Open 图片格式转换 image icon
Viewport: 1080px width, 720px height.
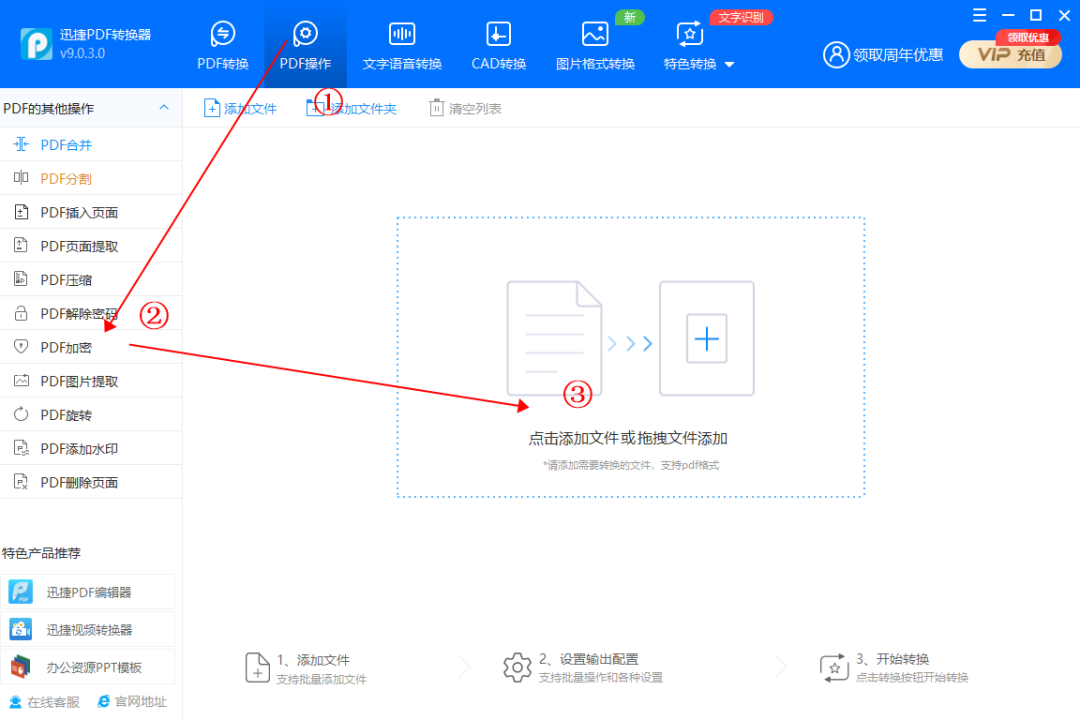(594, 34)
